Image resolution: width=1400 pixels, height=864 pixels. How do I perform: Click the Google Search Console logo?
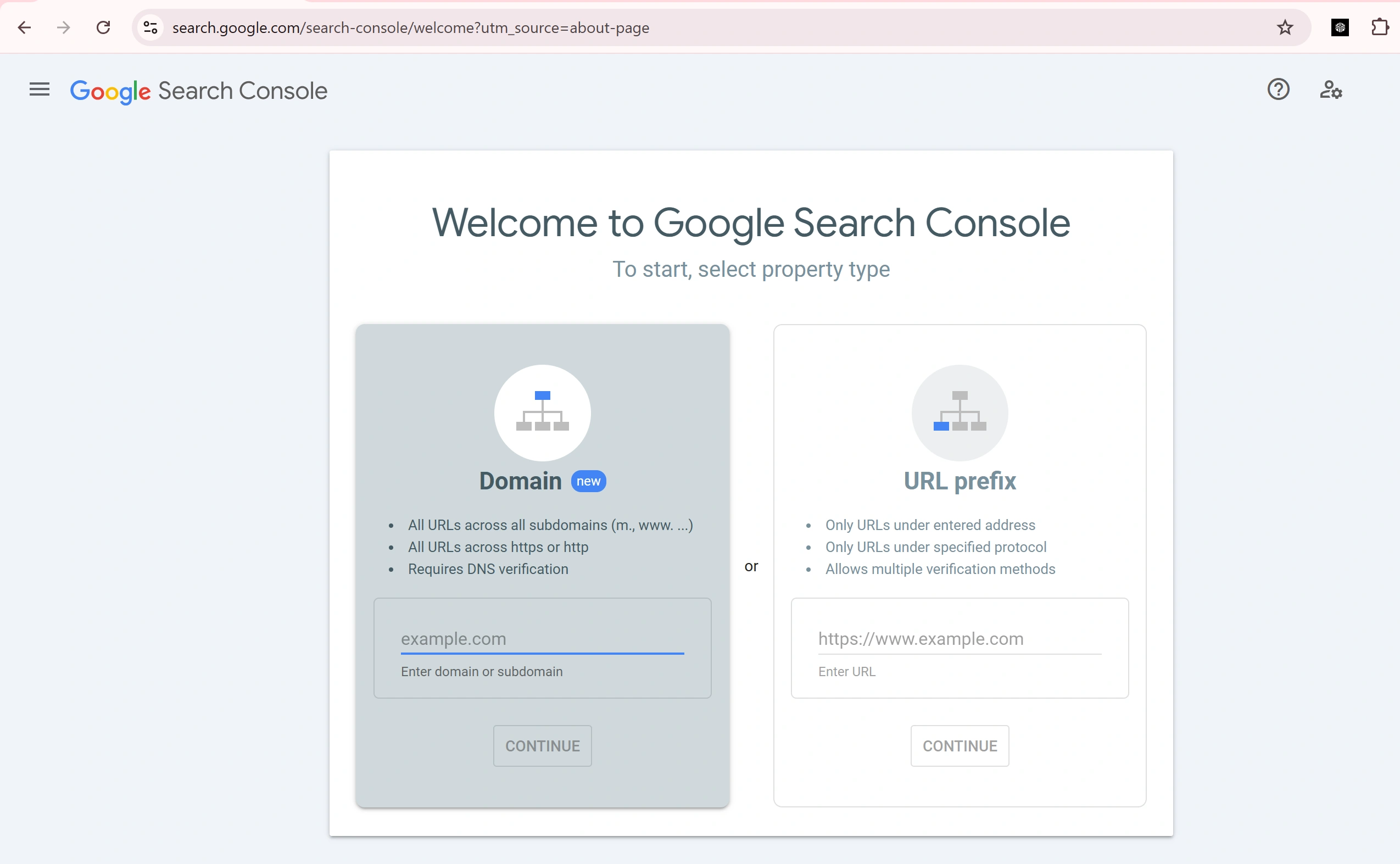pyautogui.click(x=198, y=91)
